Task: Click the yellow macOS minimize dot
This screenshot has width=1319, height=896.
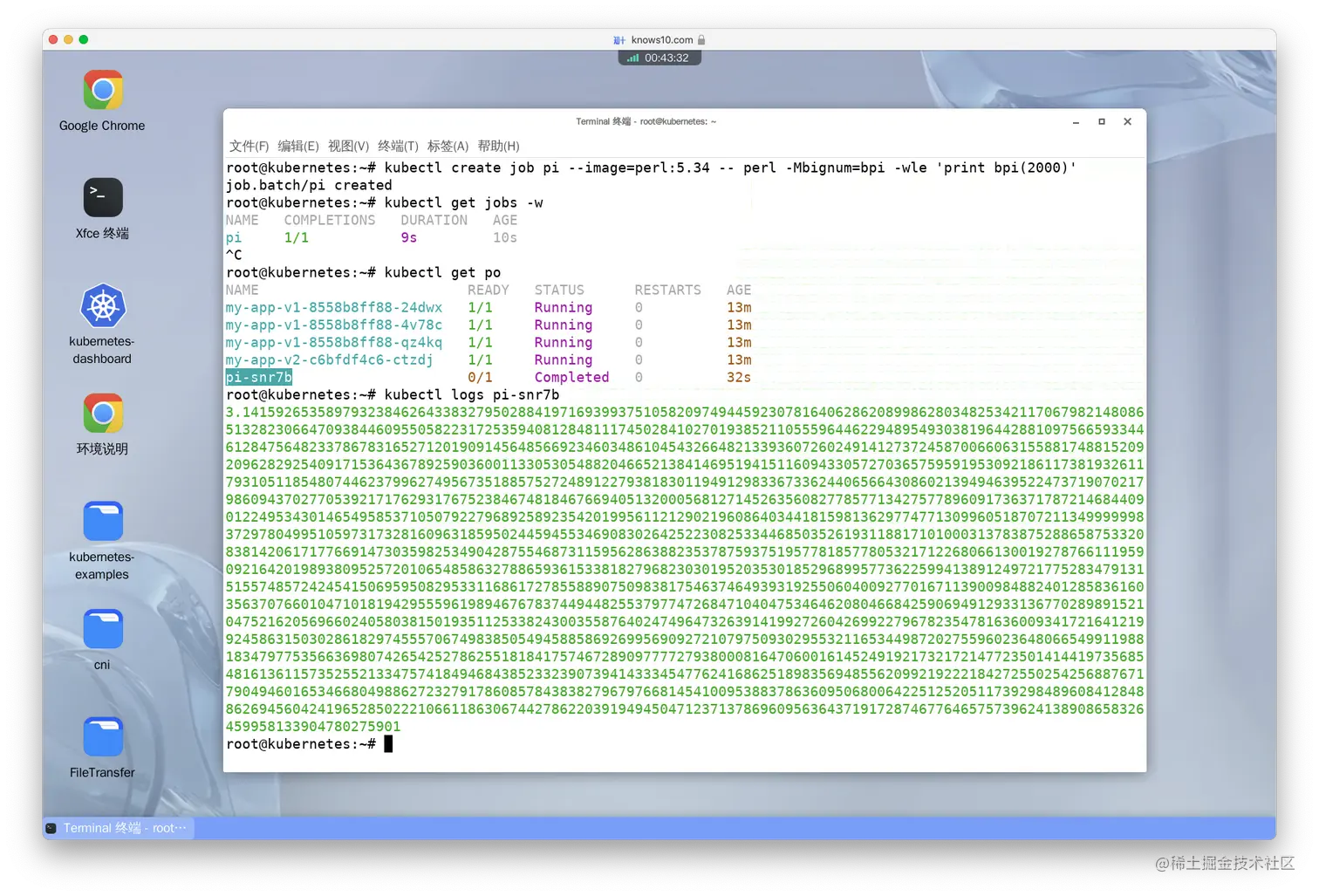Action: pos(68,39)
